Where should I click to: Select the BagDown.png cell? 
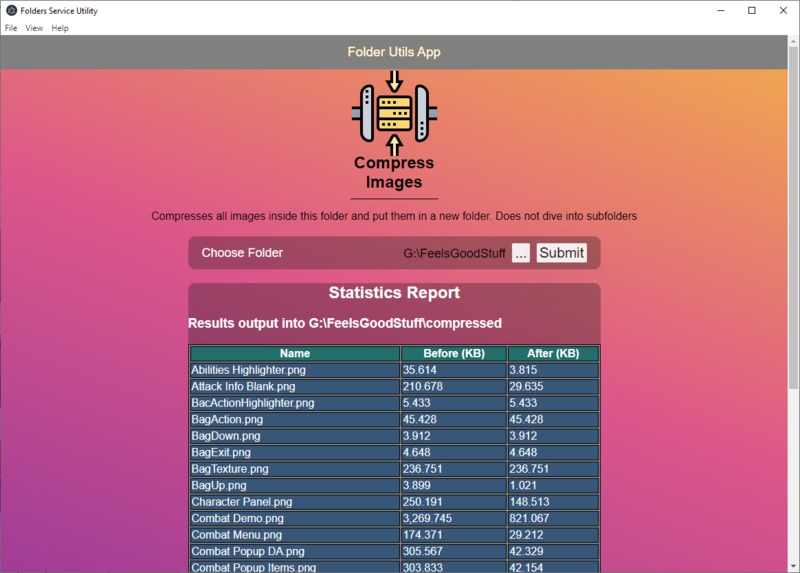(x=294, y=436)
